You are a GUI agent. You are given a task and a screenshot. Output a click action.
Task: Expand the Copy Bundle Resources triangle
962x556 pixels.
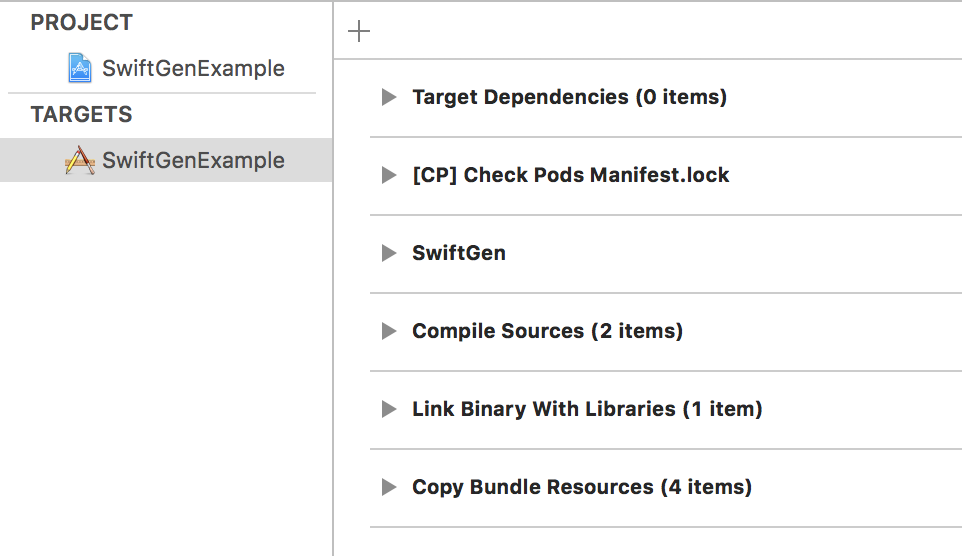389,487
